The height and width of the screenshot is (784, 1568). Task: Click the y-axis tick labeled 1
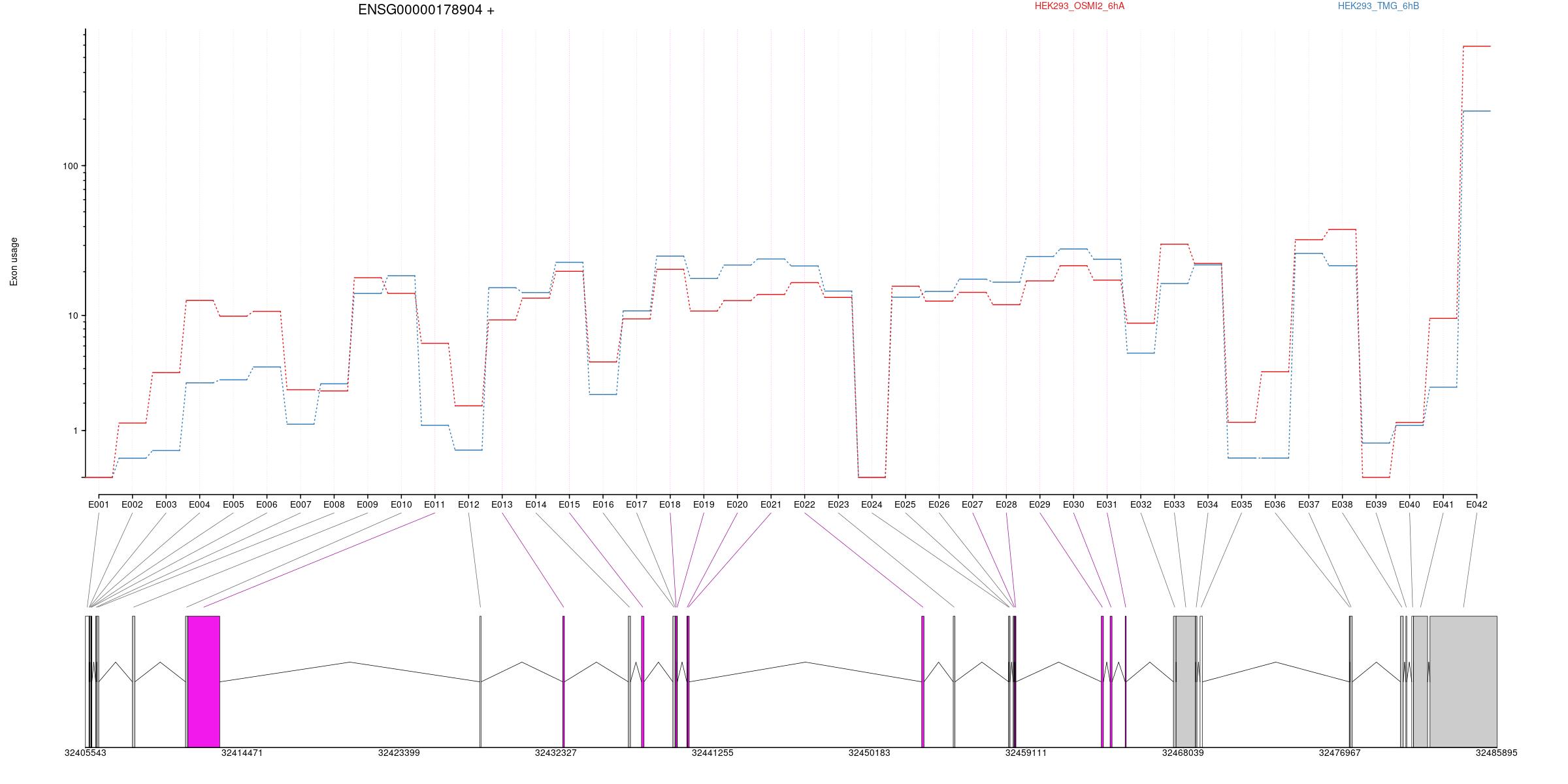tap(75, 431)
